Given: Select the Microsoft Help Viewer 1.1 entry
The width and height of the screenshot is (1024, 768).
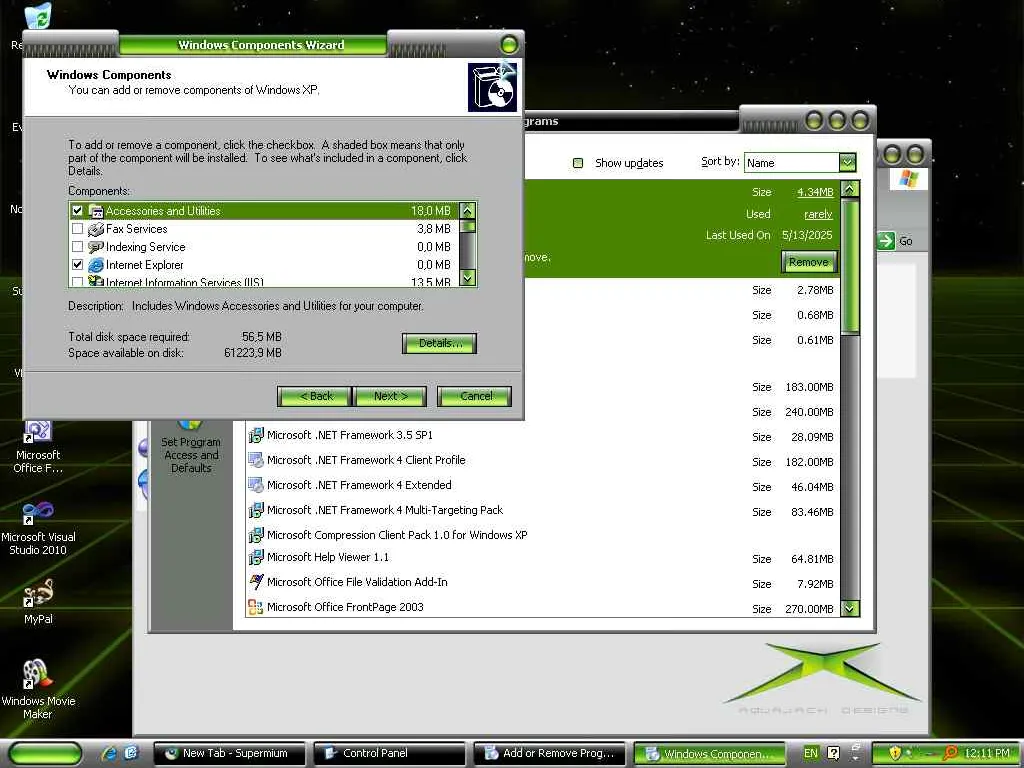Looking at the screenshot, I should click(x=541, y=558).
